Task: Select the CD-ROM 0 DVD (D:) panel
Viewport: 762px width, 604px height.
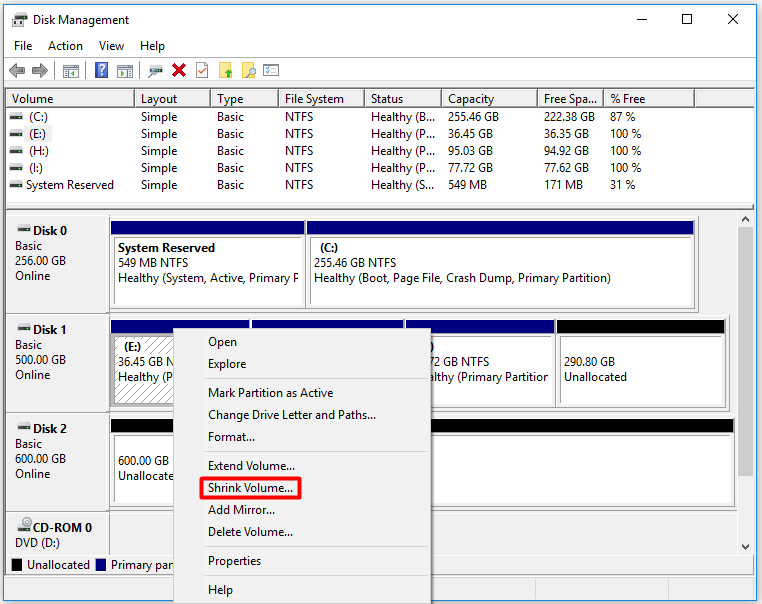Action: 57,534
